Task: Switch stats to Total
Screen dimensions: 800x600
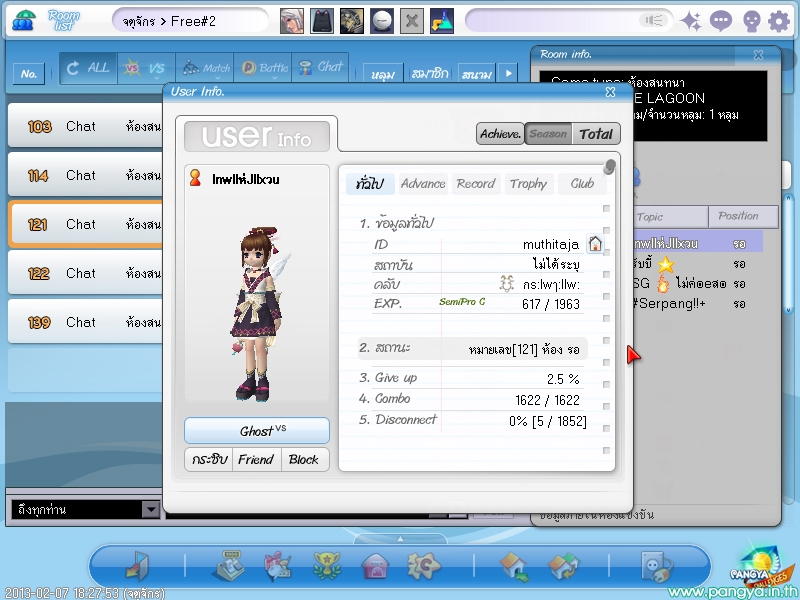Action: [x=596, y=134]
